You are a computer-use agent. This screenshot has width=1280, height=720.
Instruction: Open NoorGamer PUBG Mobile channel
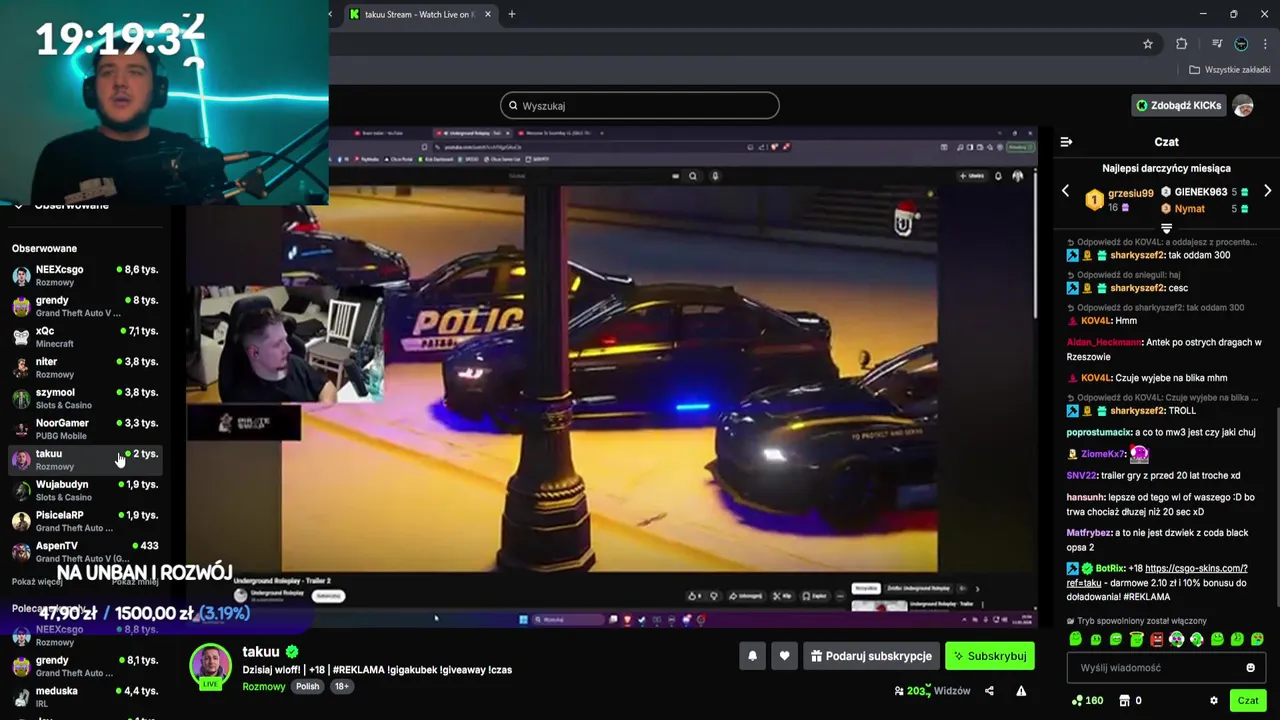point(84,429)
